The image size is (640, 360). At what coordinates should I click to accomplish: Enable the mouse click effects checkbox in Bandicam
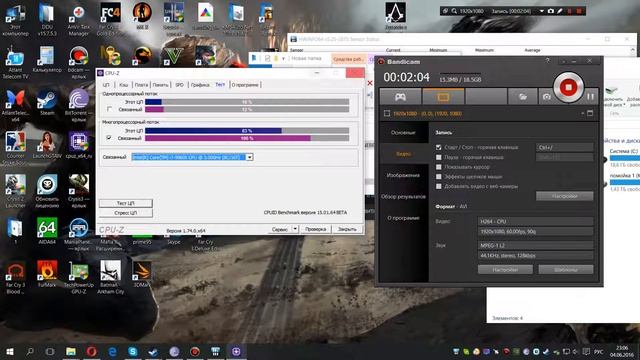tap(438, 177)
